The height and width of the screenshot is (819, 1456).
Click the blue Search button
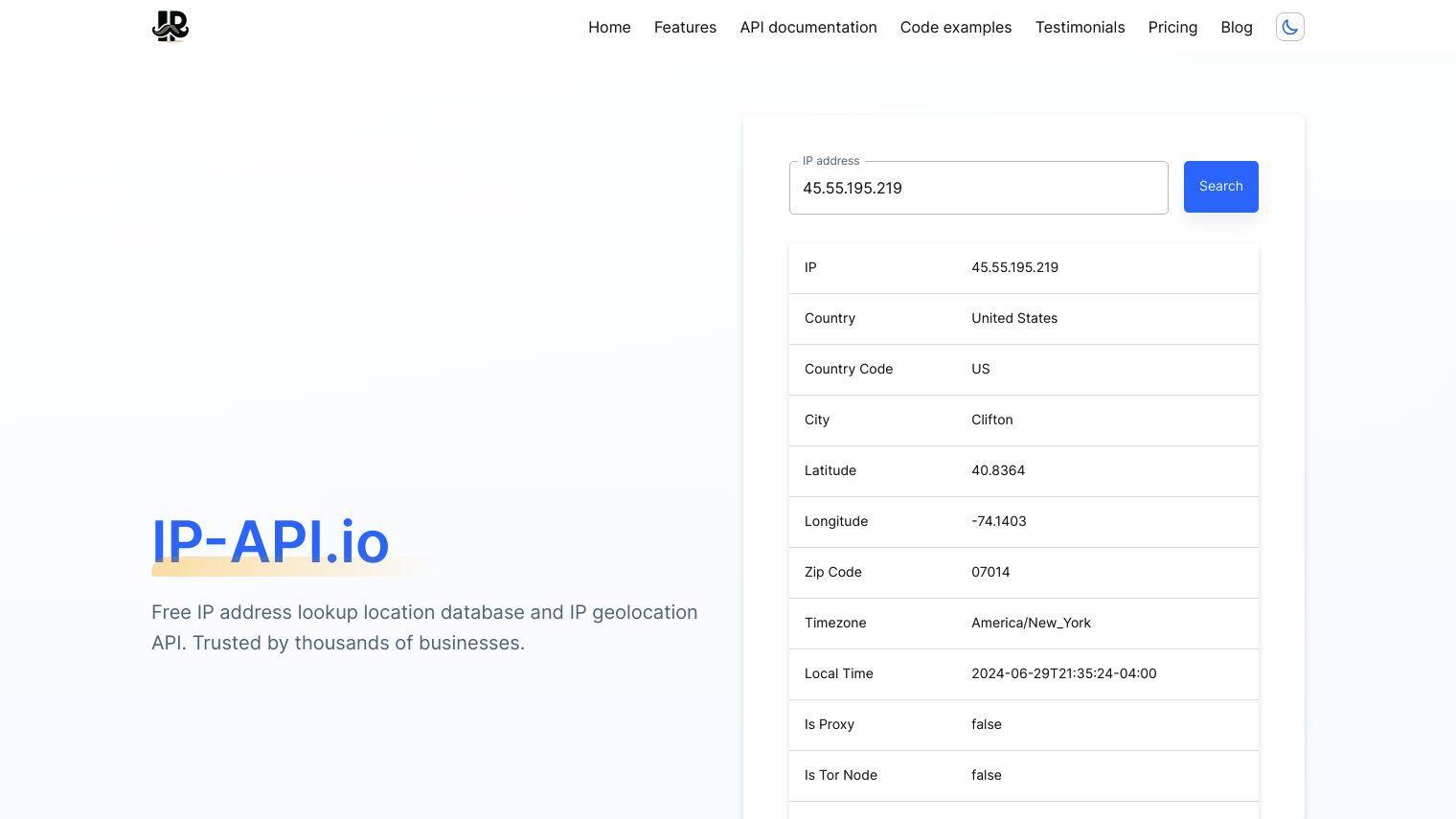coord(1220,187)
